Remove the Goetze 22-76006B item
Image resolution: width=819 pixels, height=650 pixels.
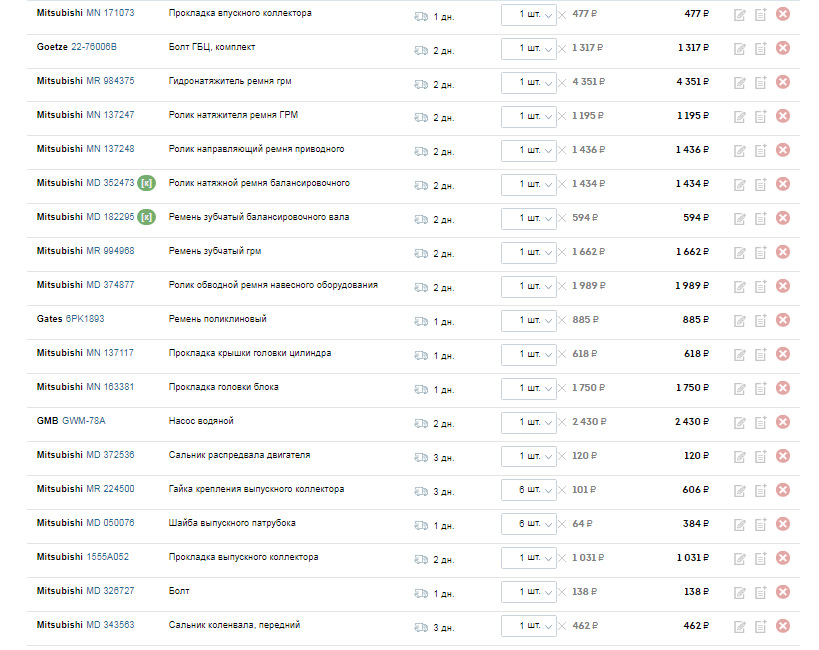[782, 48]
